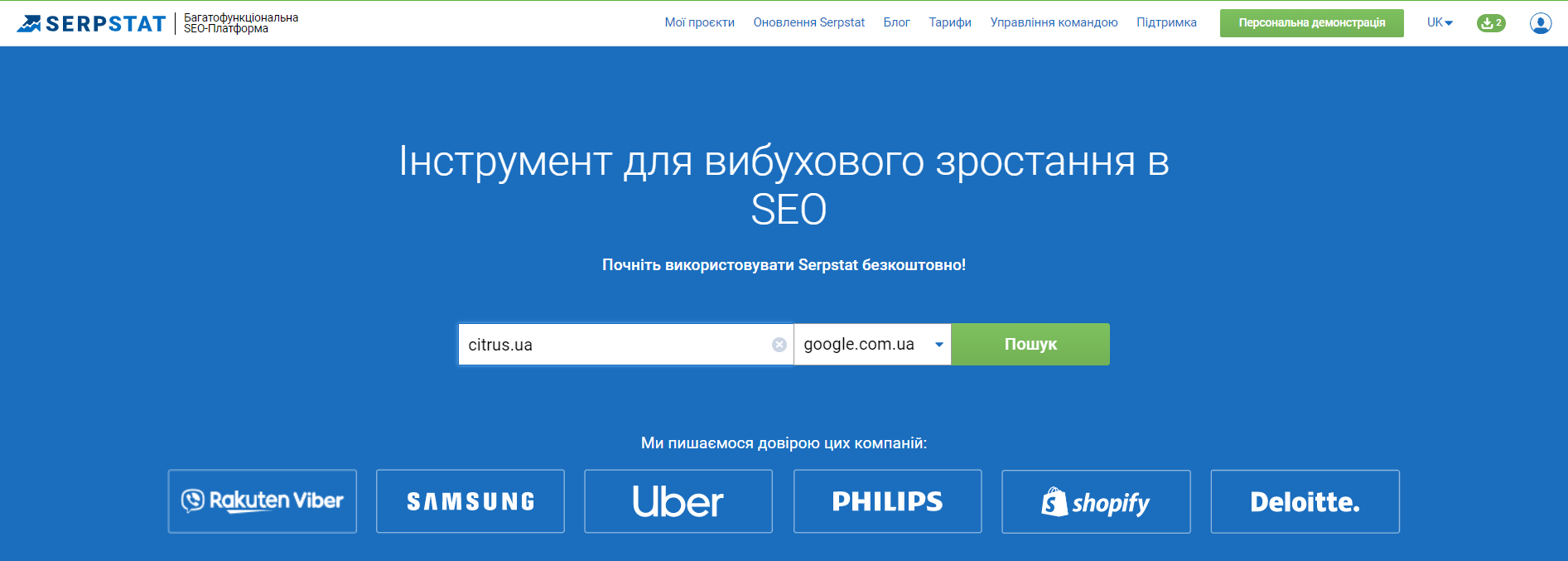The width and height of the screenshot is (1568, 561).
Task: Clear the citrus.ua search field
Action: click(x=779, y=345)
